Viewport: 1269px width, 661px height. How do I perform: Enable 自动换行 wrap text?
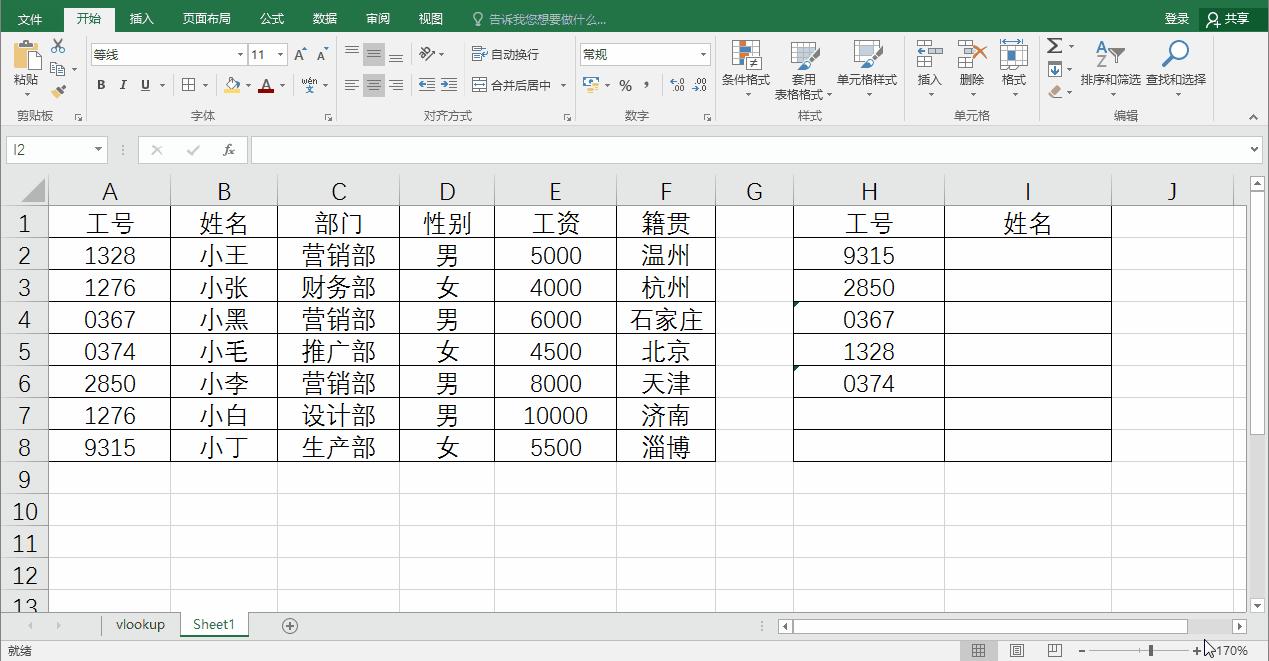click(508, 53)
